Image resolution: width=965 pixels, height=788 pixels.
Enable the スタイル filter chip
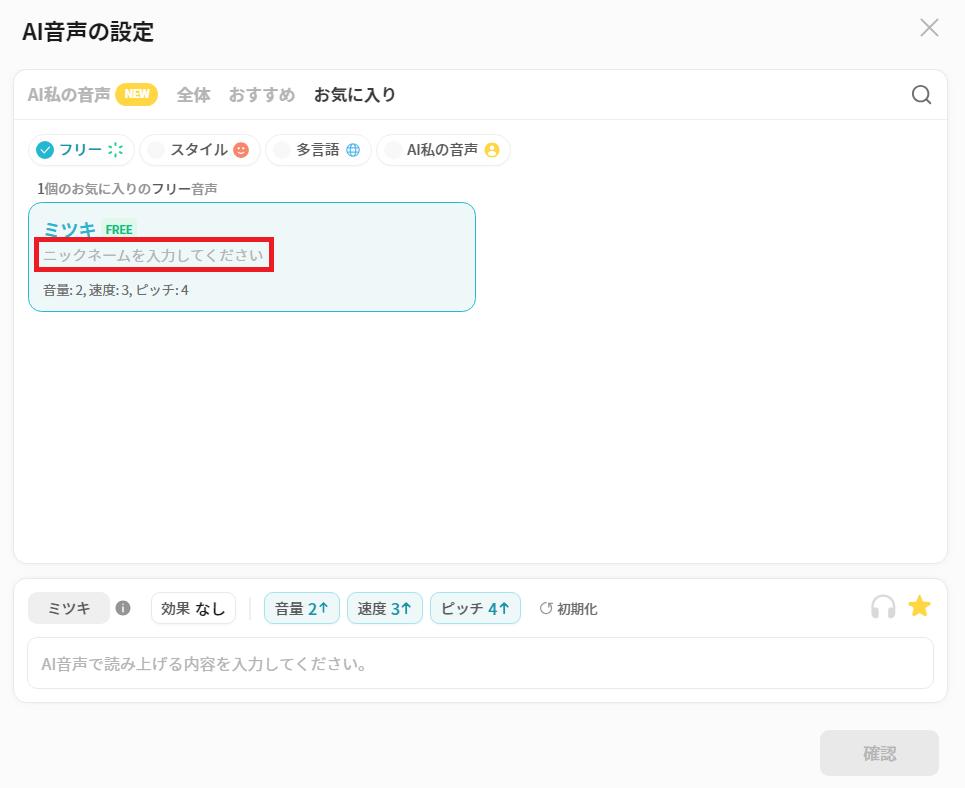(200, 150)
